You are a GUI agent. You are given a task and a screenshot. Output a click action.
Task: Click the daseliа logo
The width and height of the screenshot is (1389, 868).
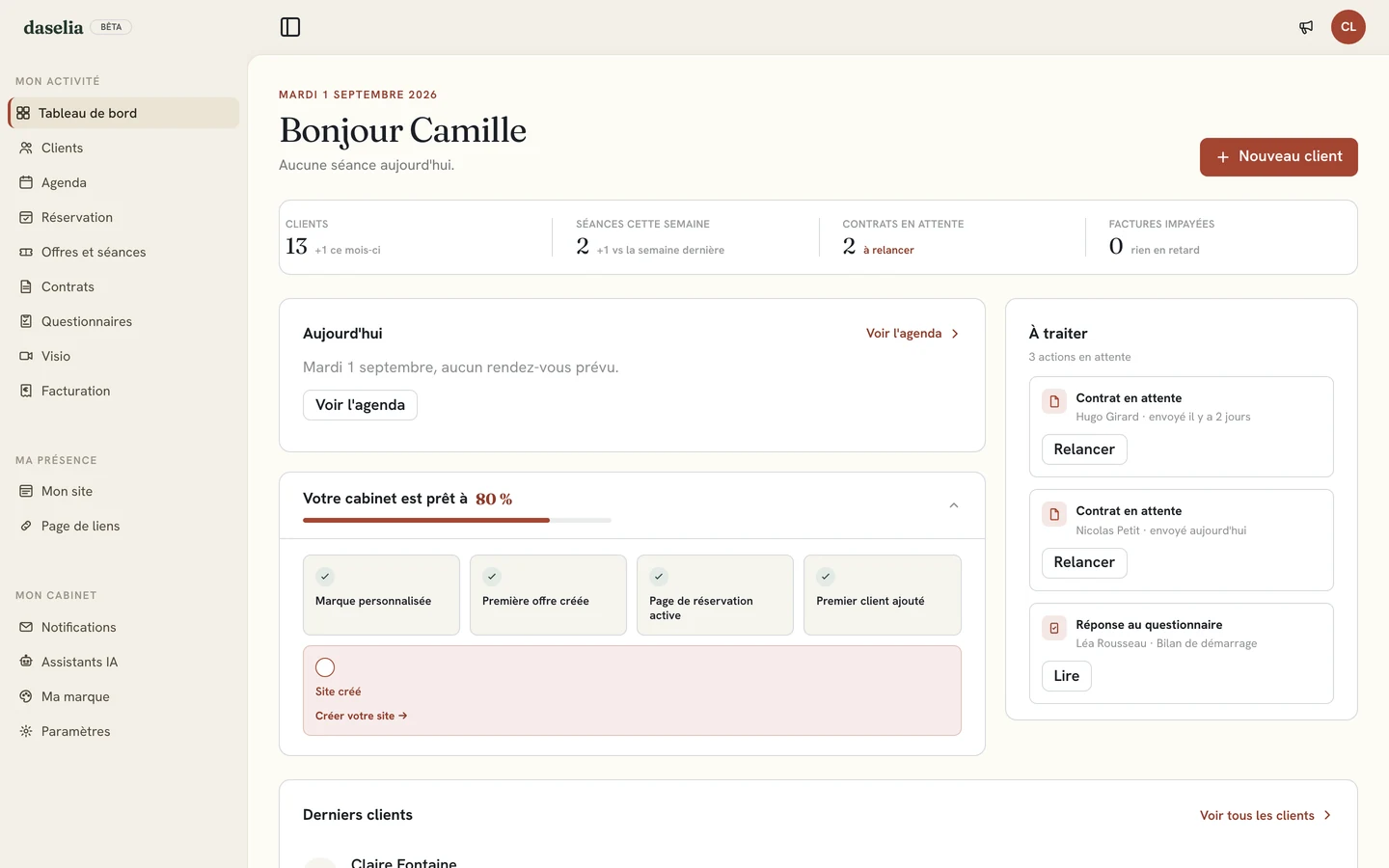tap(53, 27)
